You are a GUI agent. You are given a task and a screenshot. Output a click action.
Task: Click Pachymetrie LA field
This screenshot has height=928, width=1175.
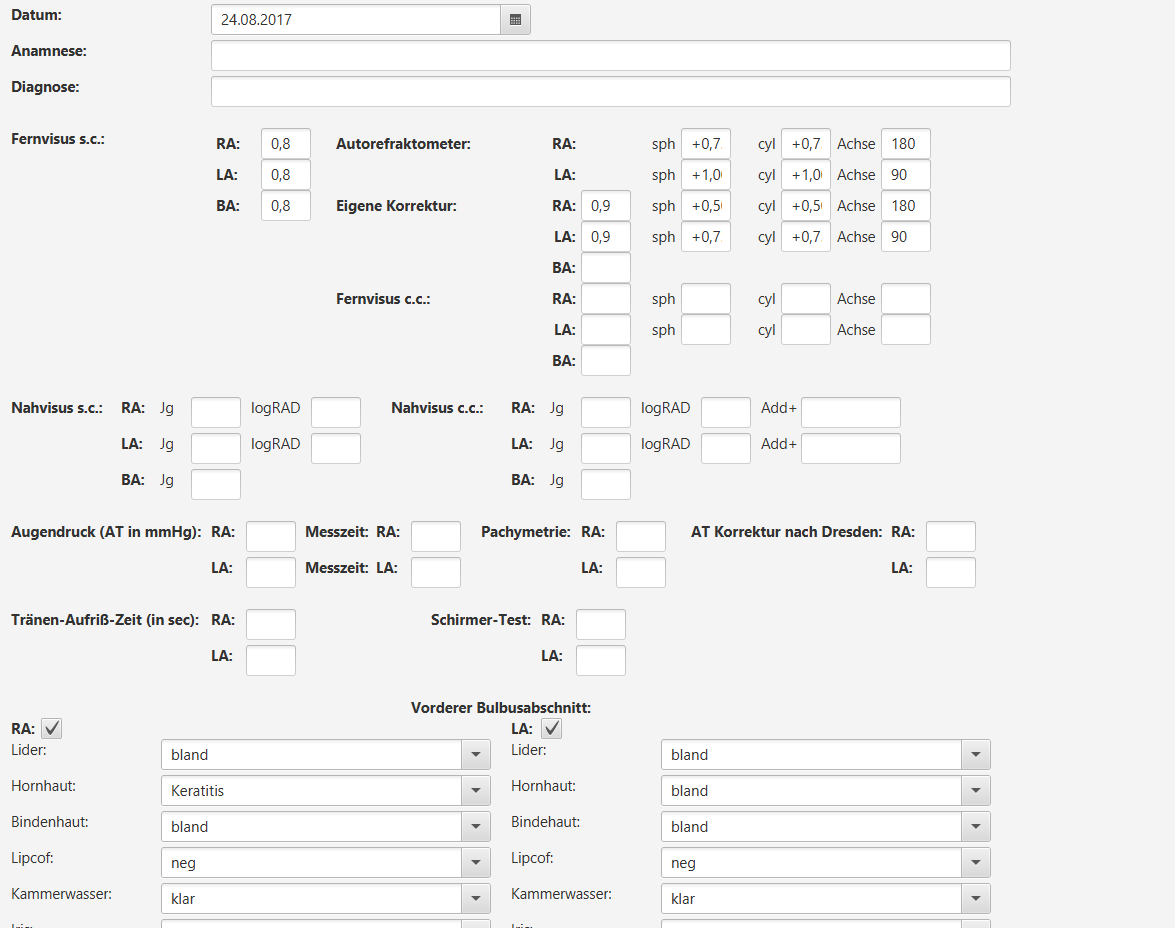[x=641, y=573]
